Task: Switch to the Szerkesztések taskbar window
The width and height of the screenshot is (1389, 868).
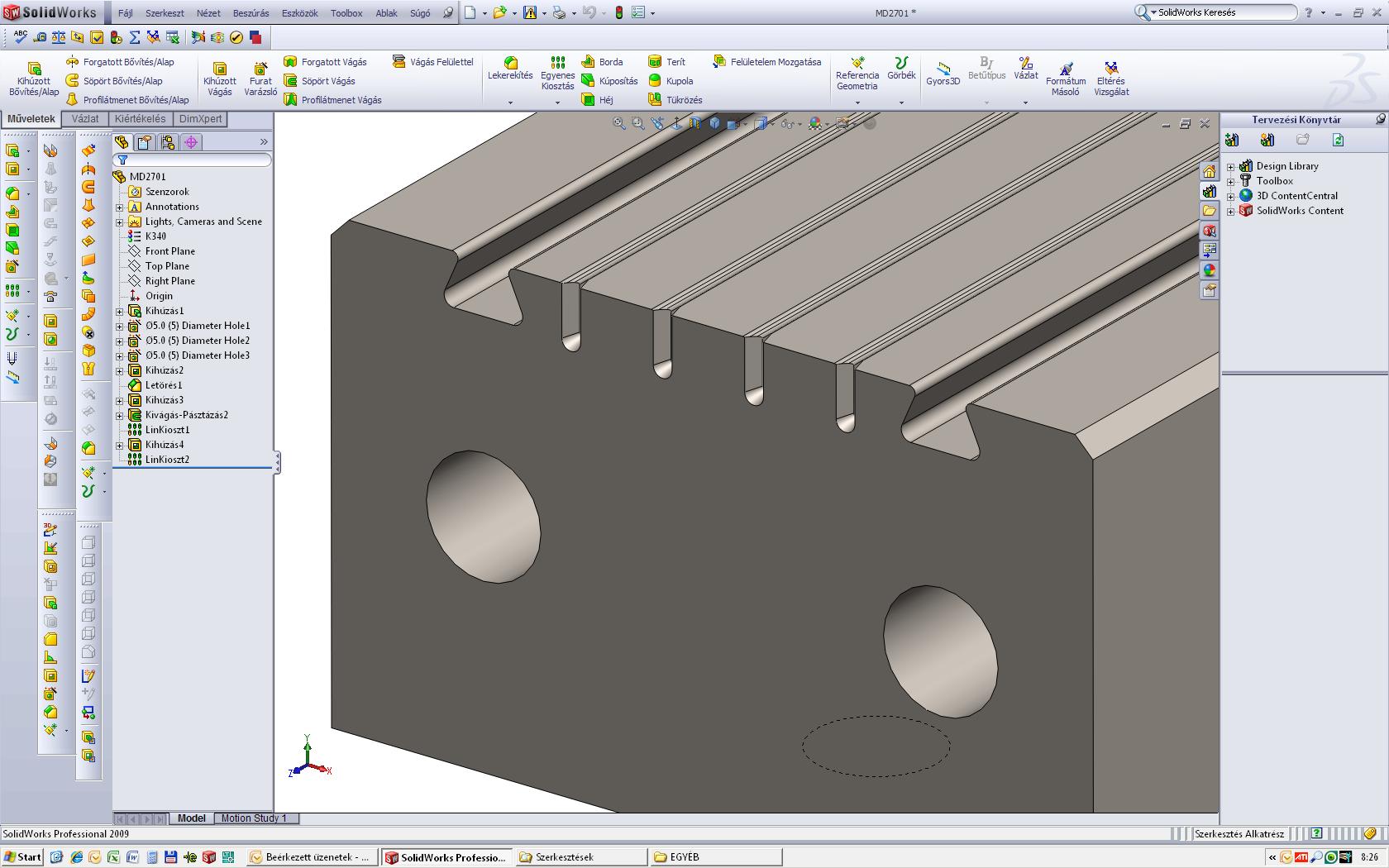Action: click(581, 857)
